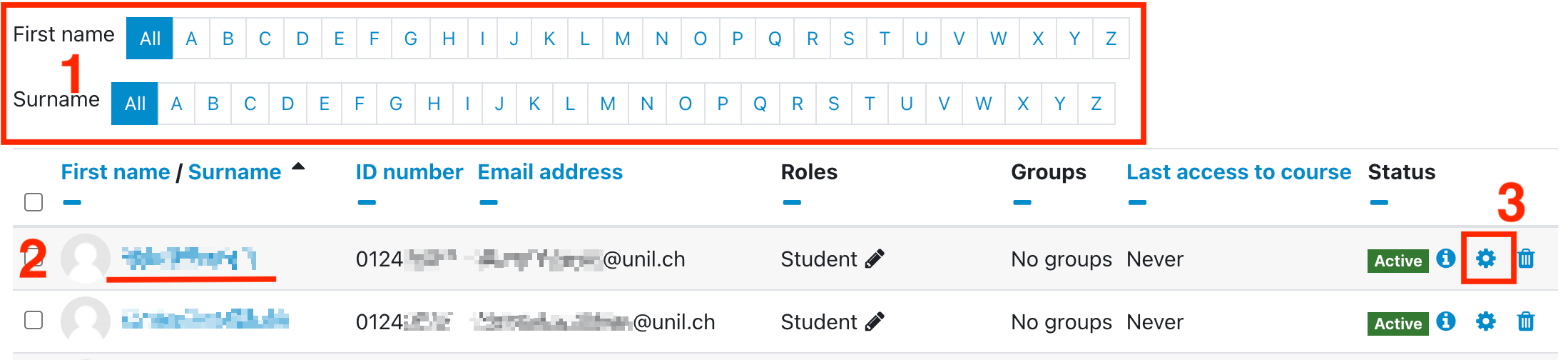Image resolution: width=1568 pixels, height=360 pixels.
Task: Filter surname by letter S
Action: coord(833,104)
